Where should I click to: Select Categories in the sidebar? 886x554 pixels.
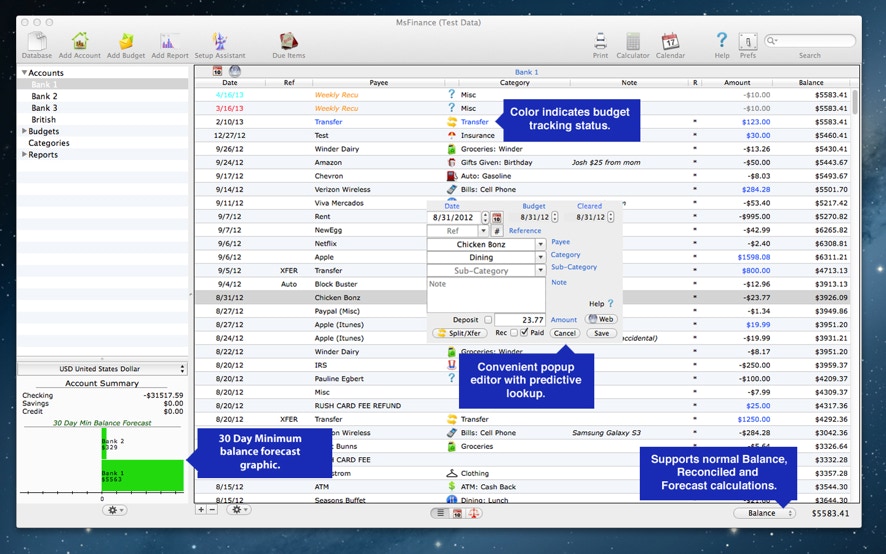pos(49,143)
